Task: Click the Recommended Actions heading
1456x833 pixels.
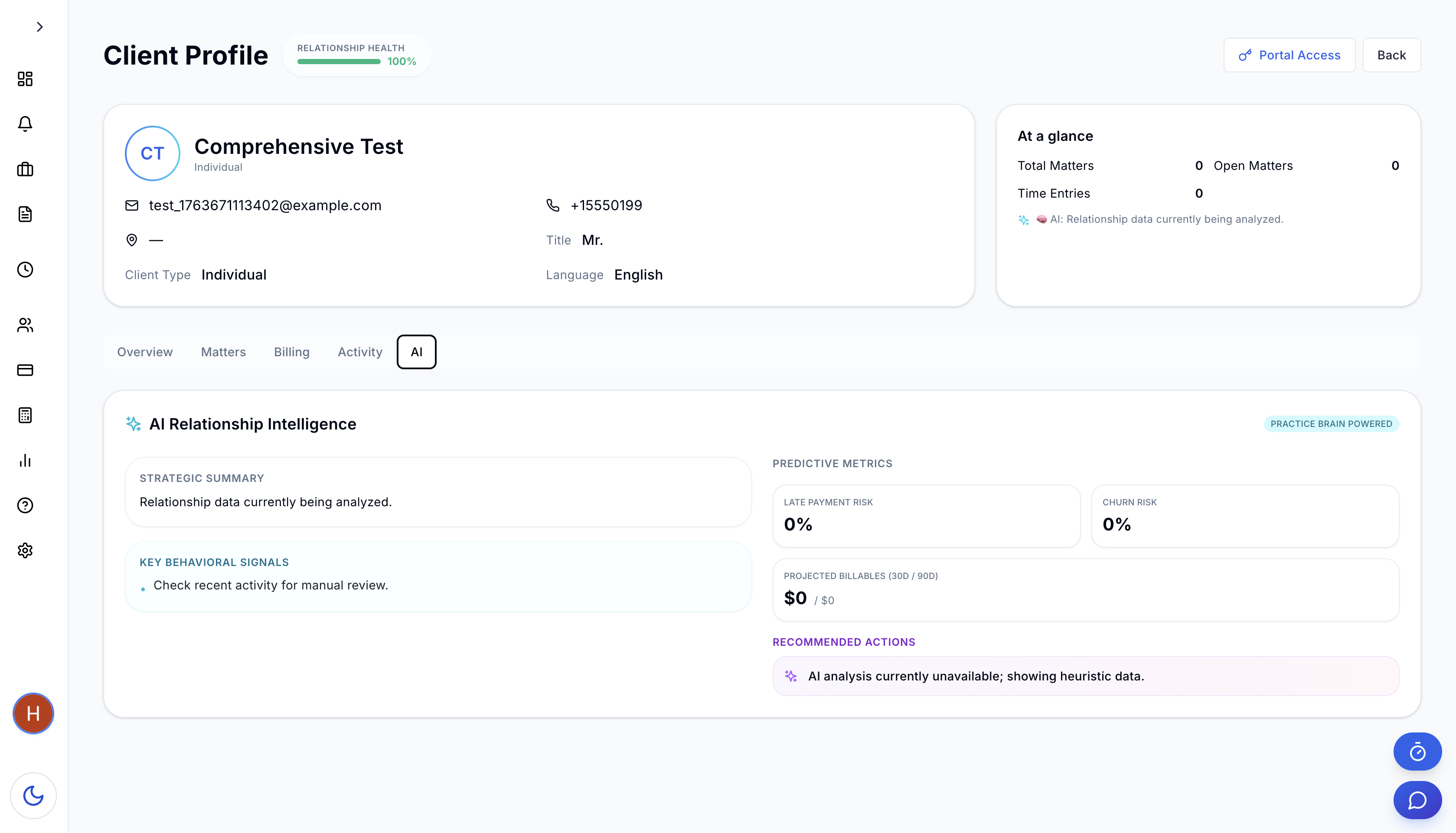Action: (x=844, y=642)
